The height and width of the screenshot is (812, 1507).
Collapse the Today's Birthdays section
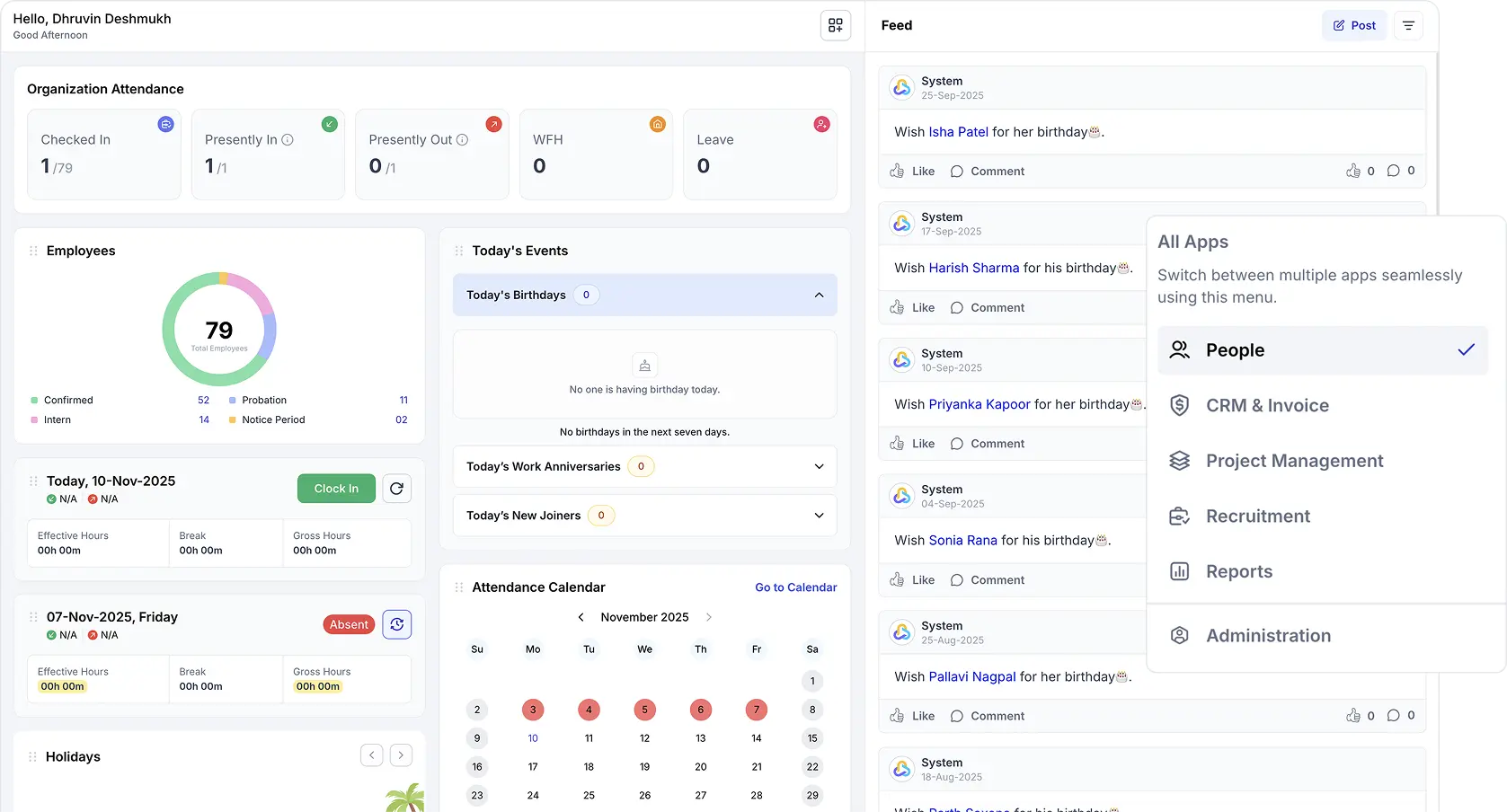[819, 295]
